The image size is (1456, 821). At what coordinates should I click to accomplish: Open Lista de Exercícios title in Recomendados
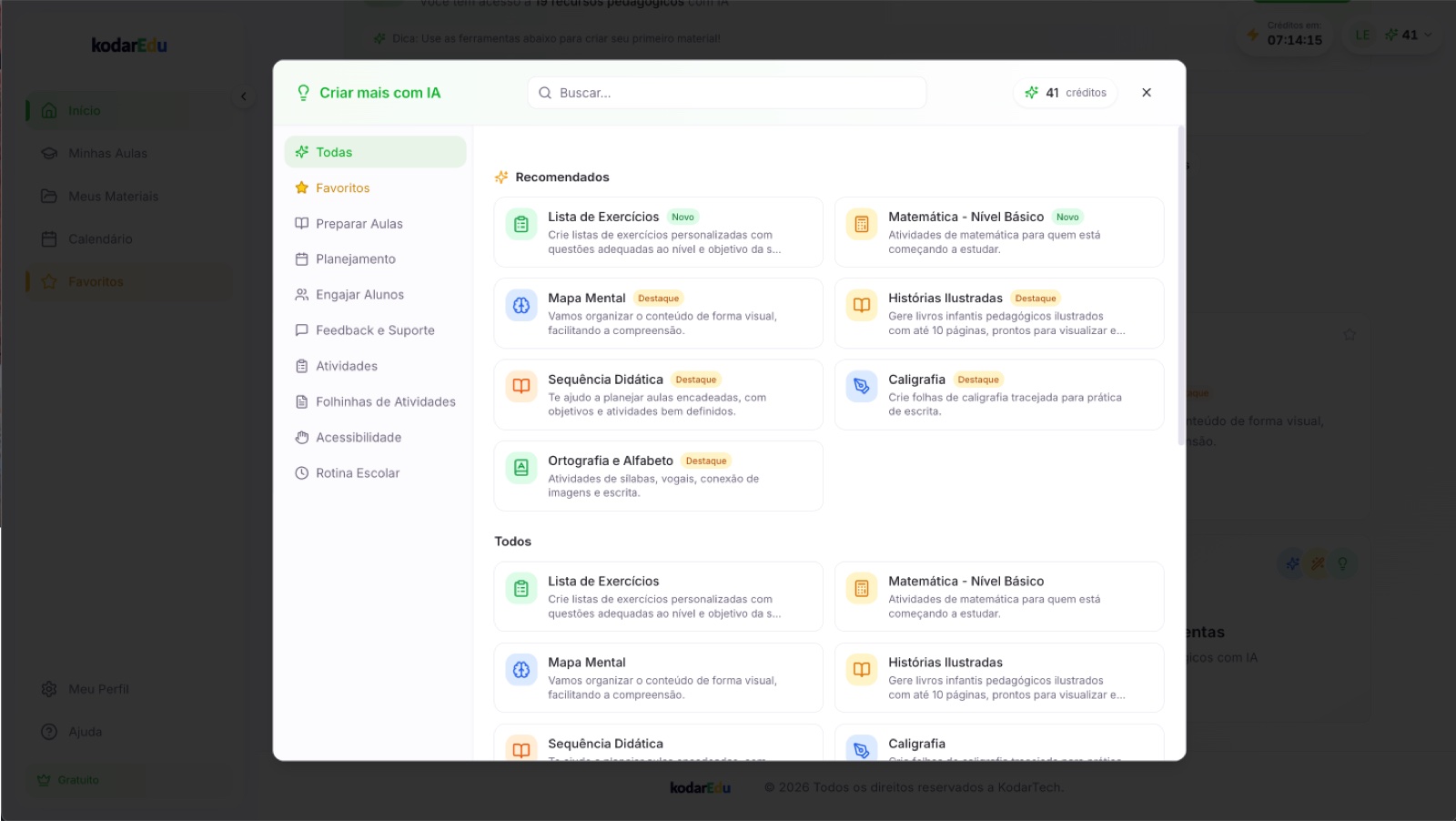pyautogui.click(x=603, y=217)
